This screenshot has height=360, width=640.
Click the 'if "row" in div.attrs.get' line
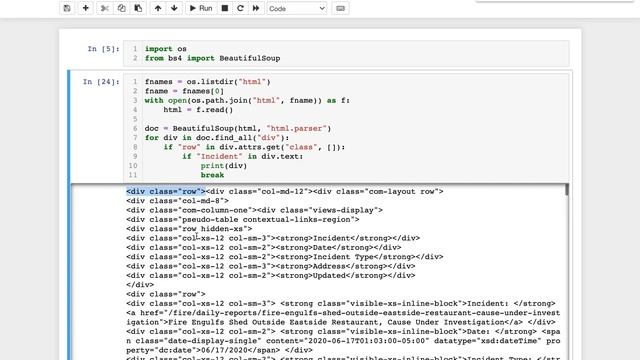(254, 147)
